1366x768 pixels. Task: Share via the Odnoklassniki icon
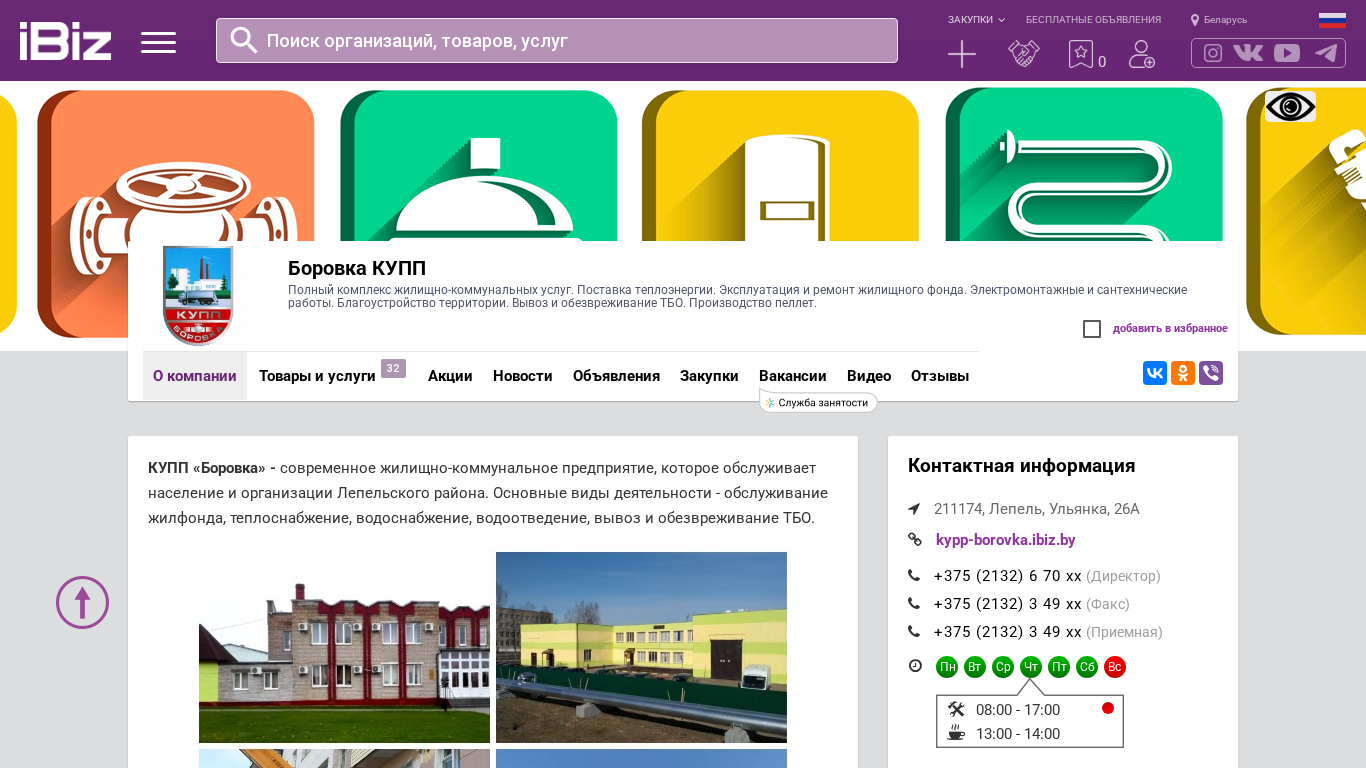[x=1183, y=373]
